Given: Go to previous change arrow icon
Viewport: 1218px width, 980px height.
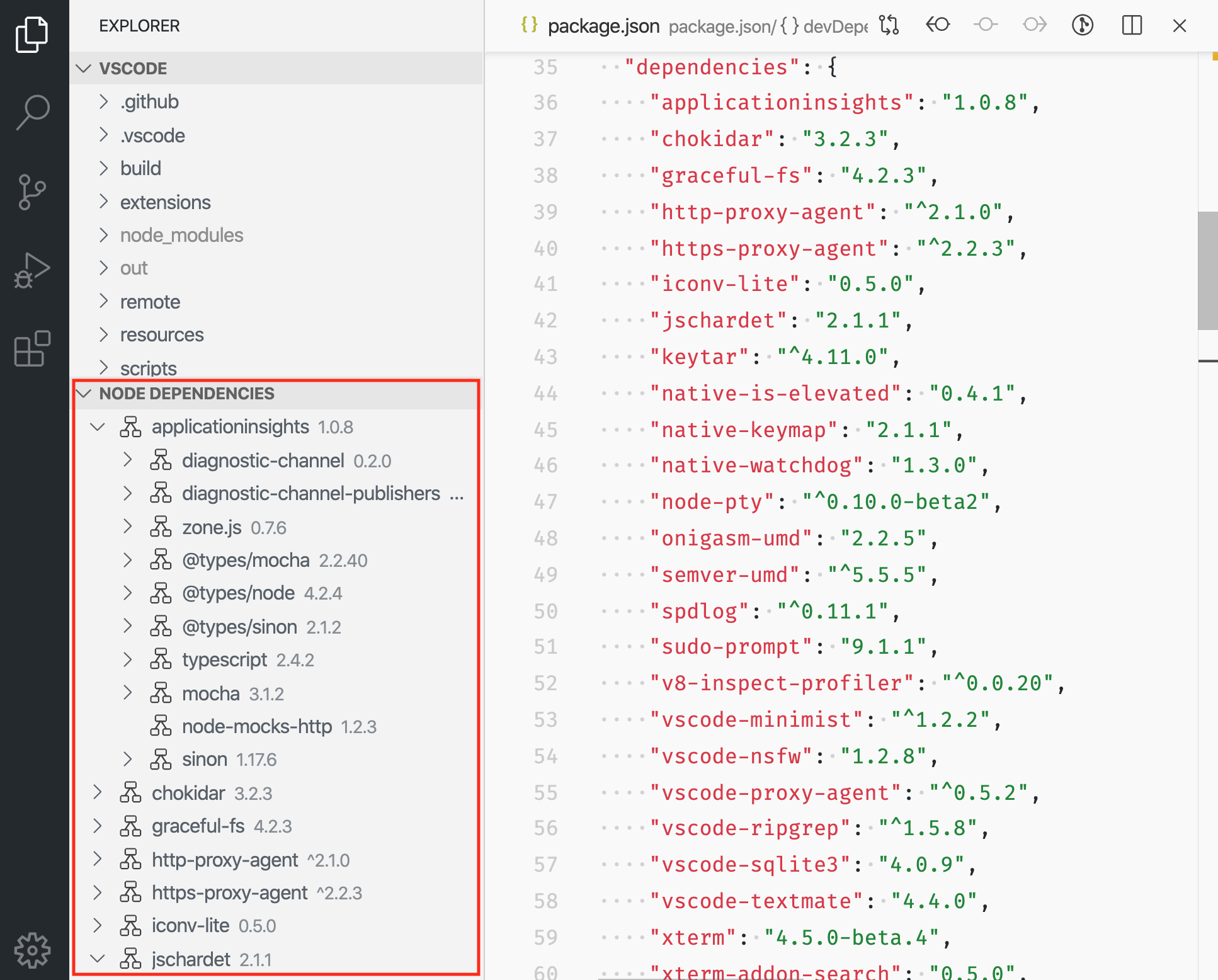Looking at the screenshot, I should pyautogui.click(x=938, y=25).
